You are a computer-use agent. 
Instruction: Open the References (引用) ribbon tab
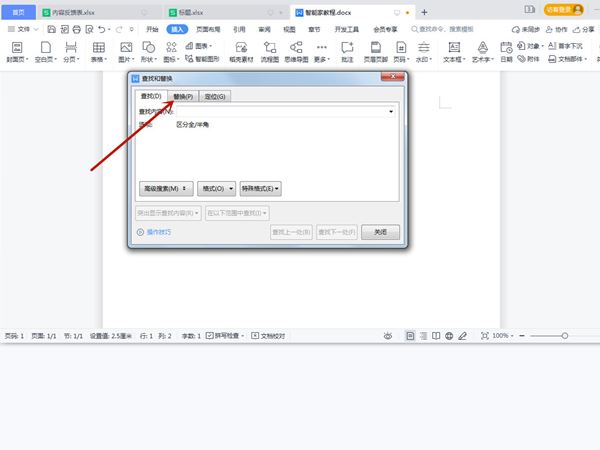240,29
